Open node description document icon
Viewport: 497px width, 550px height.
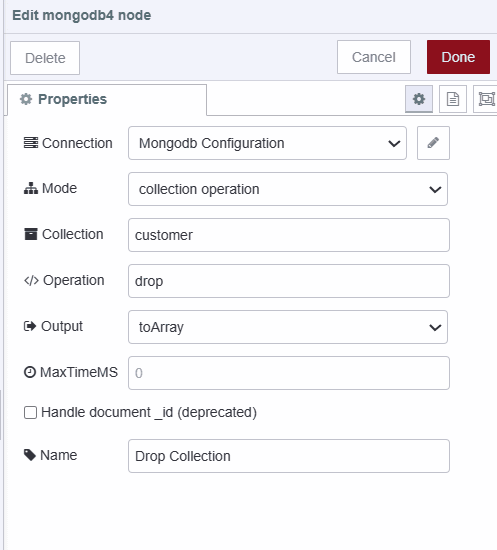pos(453,99)
